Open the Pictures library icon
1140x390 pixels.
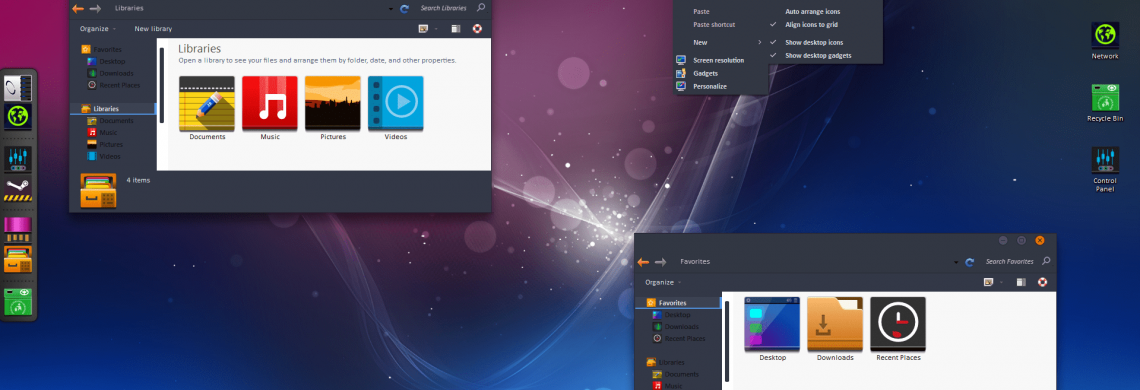click(333, 103)
